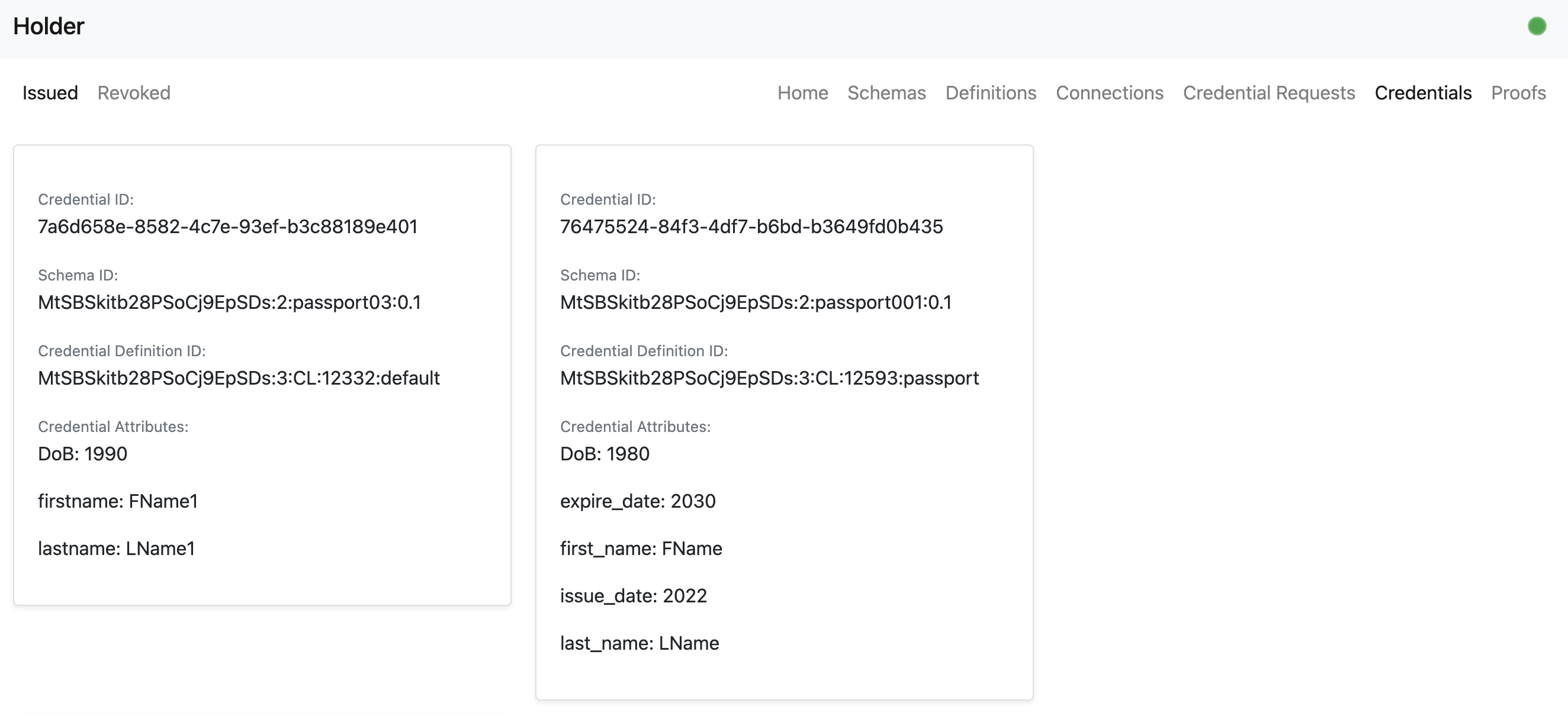
Task: Click the Holder title heading
Action: click(49, 26)
